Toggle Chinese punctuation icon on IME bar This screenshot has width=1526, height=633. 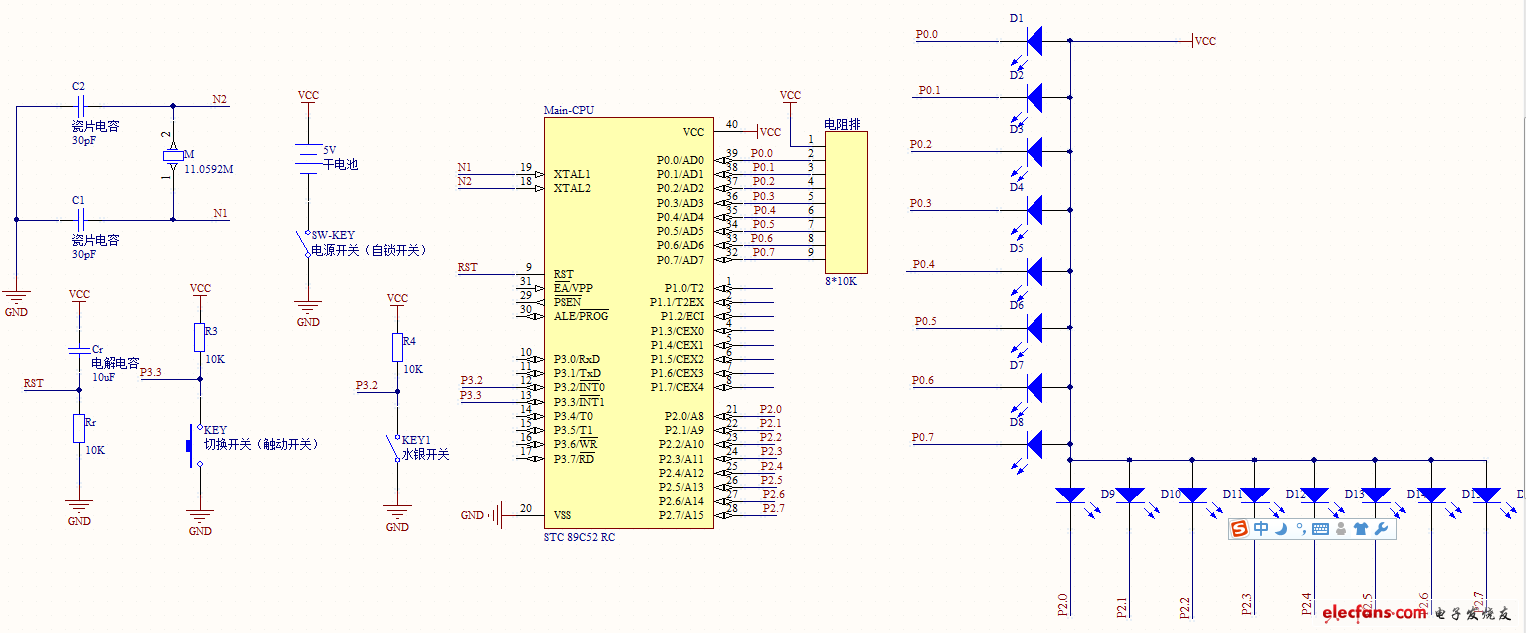pos(1300,529)
